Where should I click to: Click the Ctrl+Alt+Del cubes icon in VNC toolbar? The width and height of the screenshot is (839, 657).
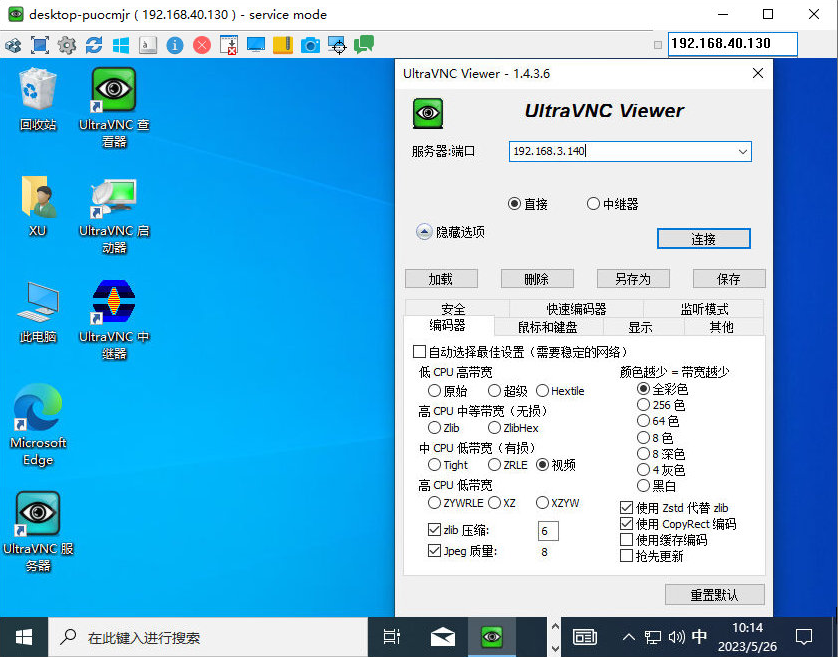pos(13,45)
